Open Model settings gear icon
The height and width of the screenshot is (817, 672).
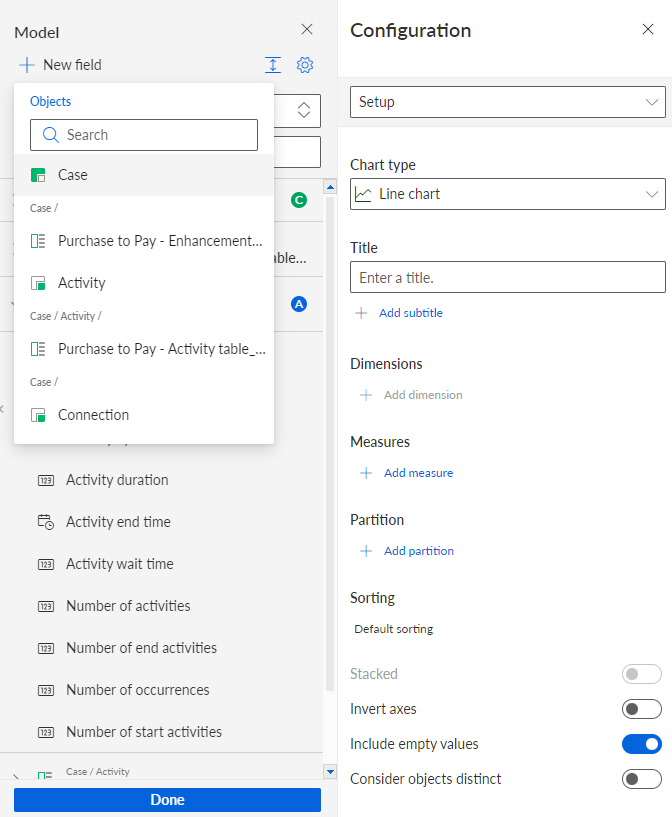[305, 65]
